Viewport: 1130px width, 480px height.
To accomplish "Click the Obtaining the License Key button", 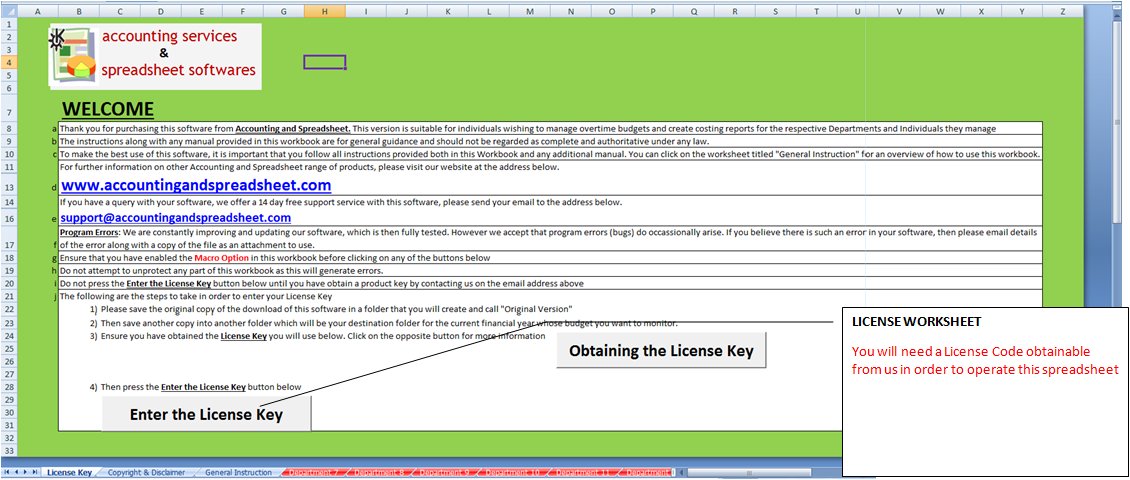I will point(661,351).
